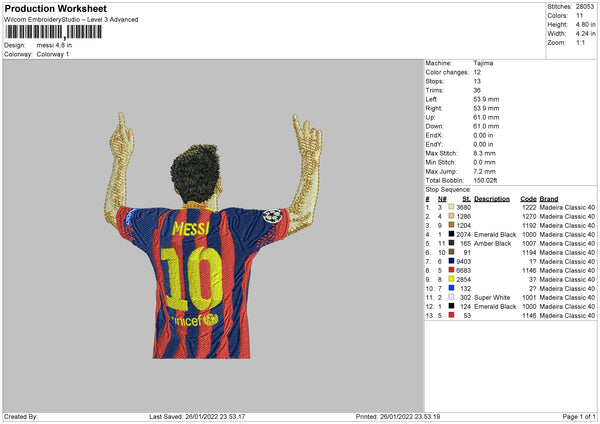Pick the dark brown swatch in row 6
The image size is (600, 424).
pos(452,252)
